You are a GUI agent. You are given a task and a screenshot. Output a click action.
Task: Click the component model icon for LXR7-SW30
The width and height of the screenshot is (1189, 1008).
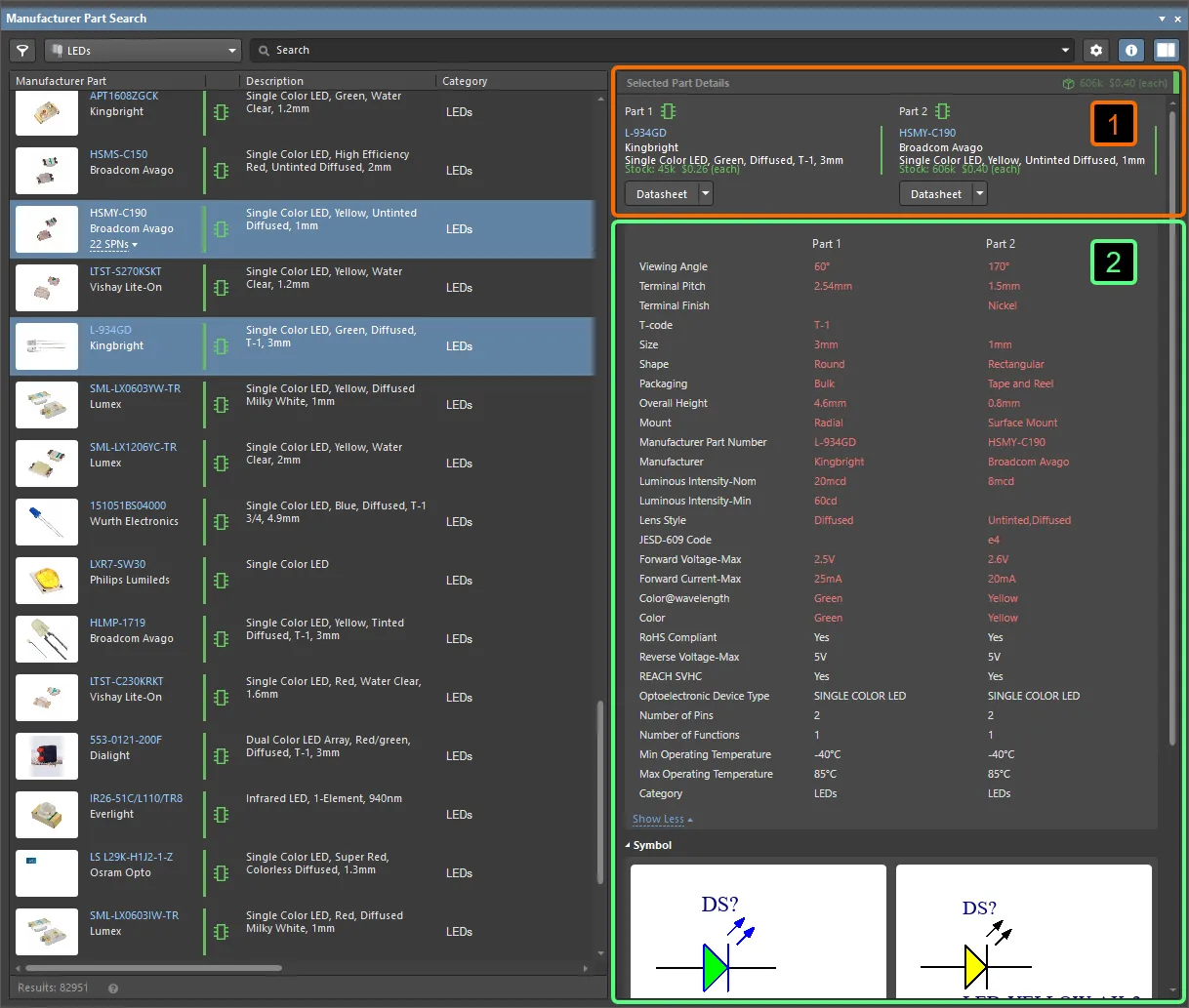pos(222,581)
